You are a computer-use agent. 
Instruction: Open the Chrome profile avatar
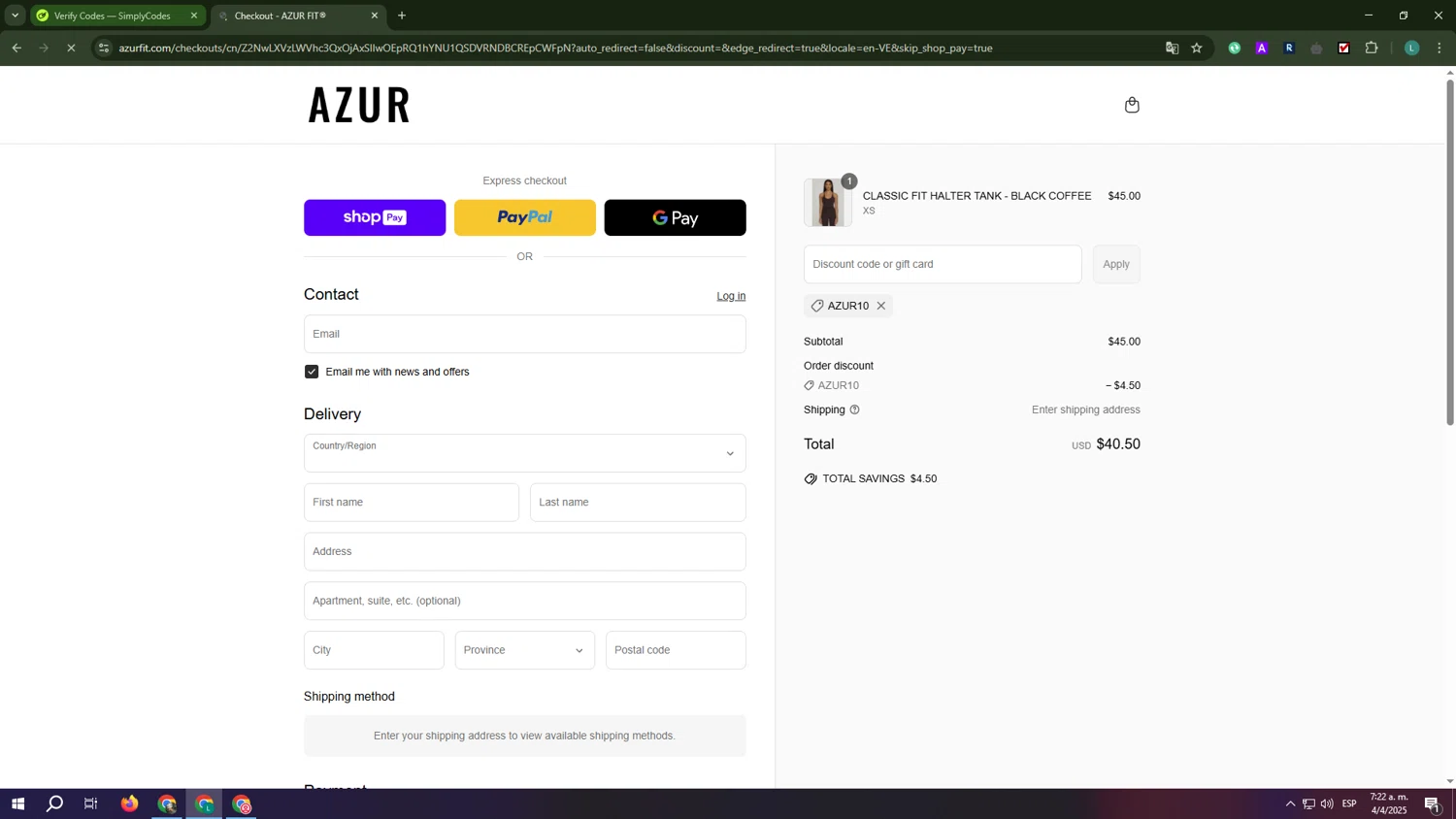(1412, 48)
